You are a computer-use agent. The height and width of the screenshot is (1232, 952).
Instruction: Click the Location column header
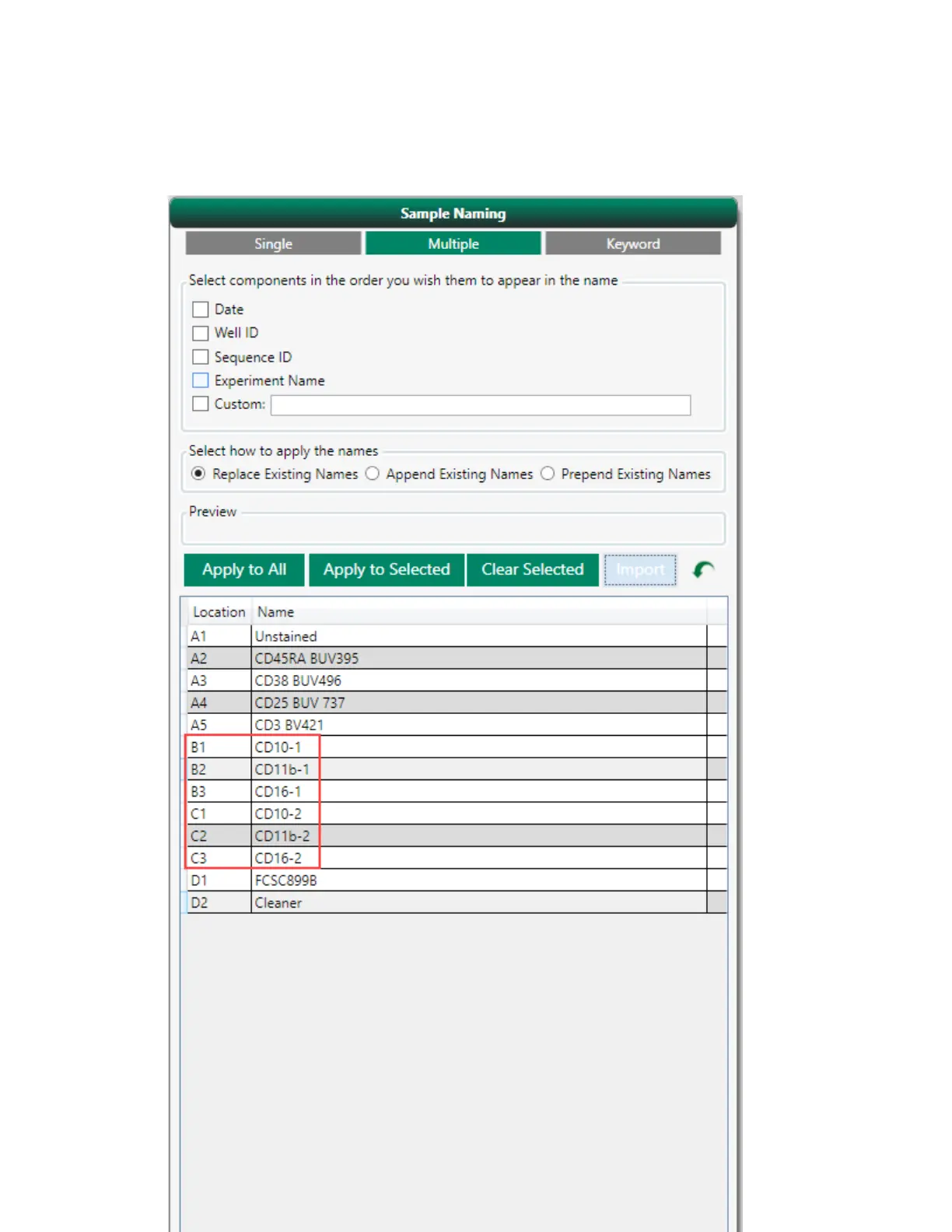[219, 612]
